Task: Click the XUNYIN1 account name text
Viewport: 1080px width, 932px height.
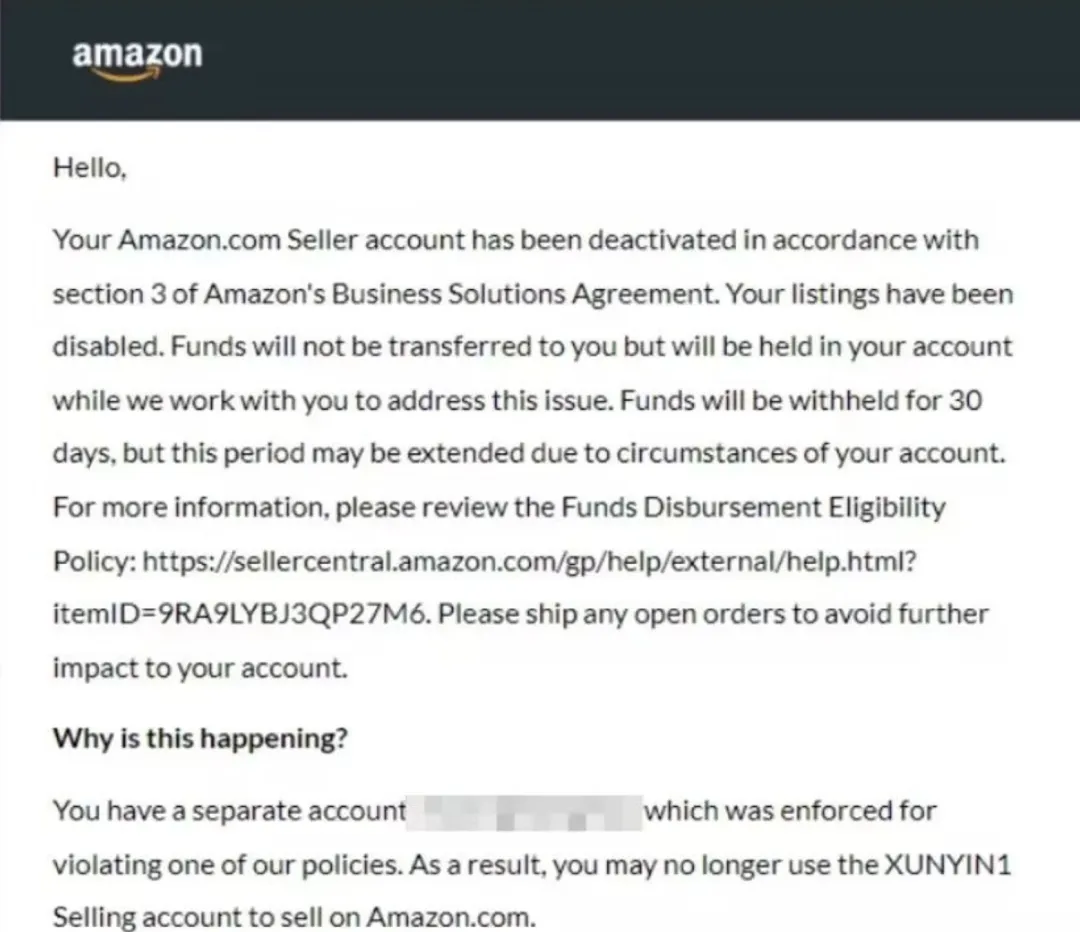Action: pos(947,864)
